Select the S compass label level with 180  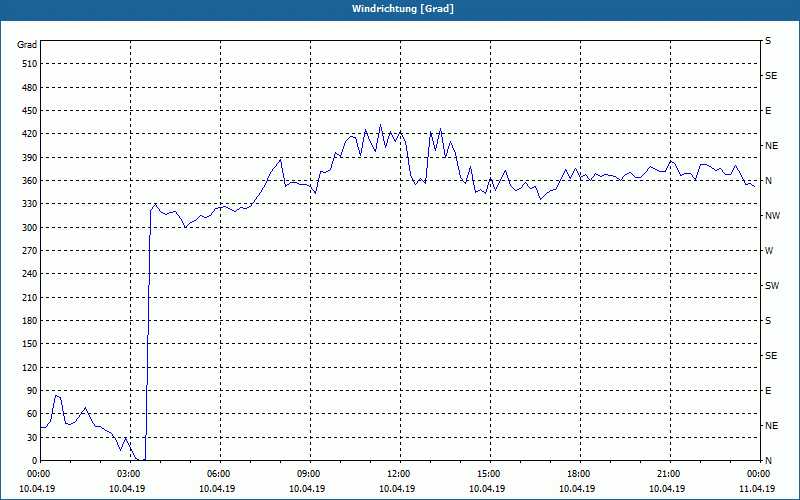[x=768, y=321]
